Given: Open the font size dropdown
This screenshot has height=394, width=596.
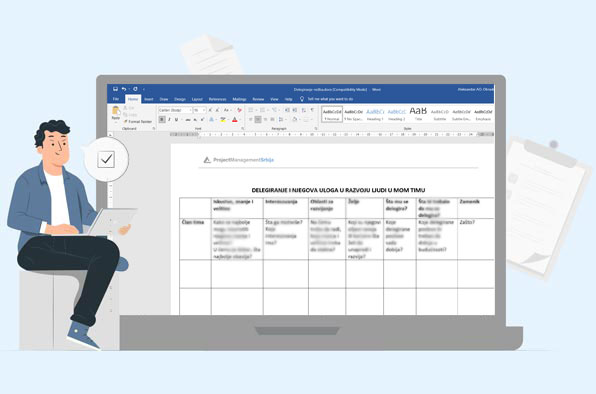Looking at the screenshot, I should tap(200, 110).
